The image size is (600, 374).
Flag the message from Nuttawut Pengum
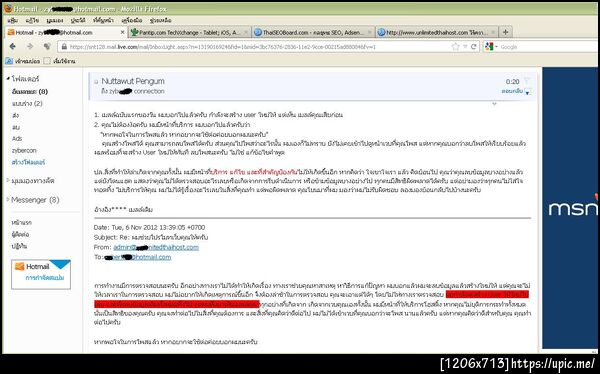(x=527, y=81)
